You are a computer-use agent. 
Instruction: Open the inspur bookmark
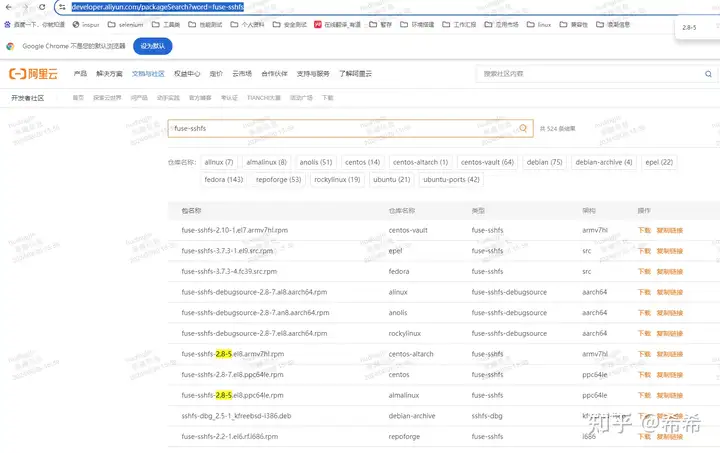click(x=86, y=25)
